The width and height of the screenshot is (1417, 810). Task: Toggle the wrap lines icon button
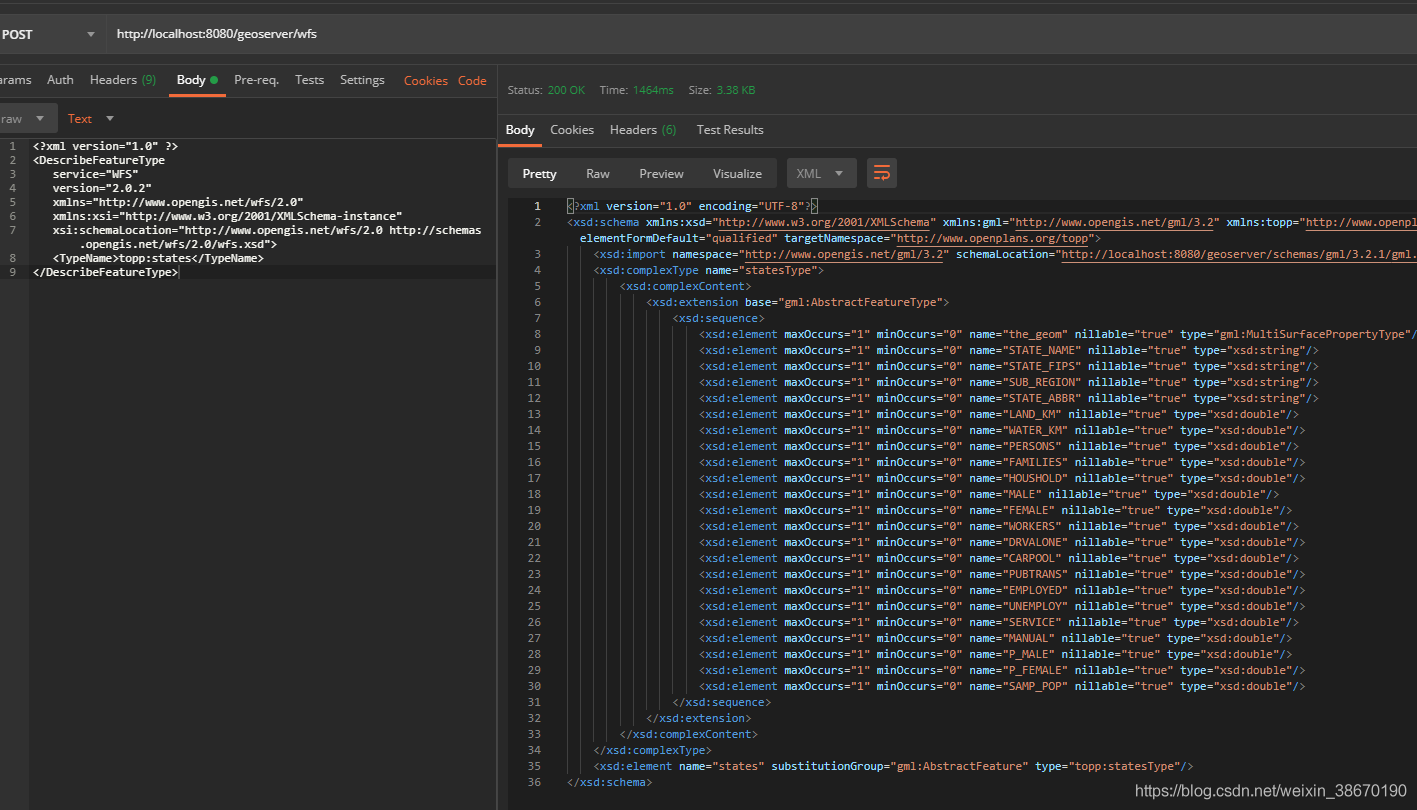coord(881,174)
